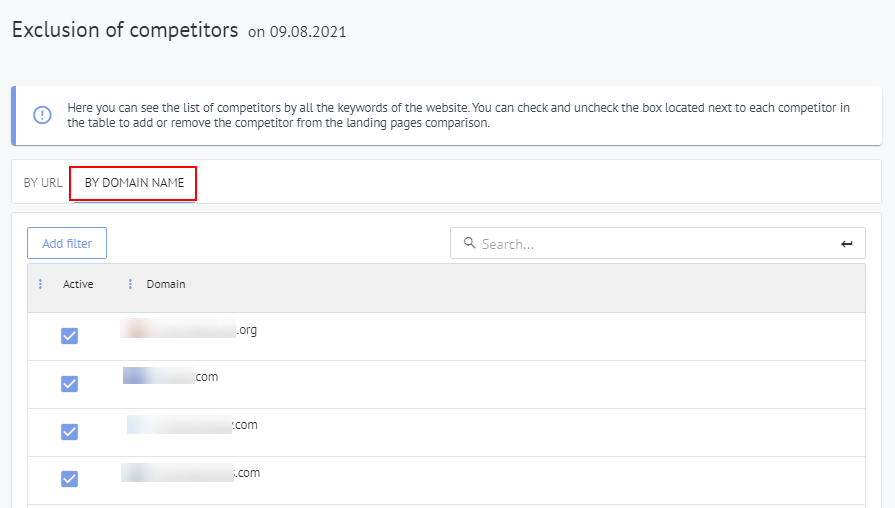The image size is (895, 508).
Task: Click the Domain column header label
Action: [166, 285]
